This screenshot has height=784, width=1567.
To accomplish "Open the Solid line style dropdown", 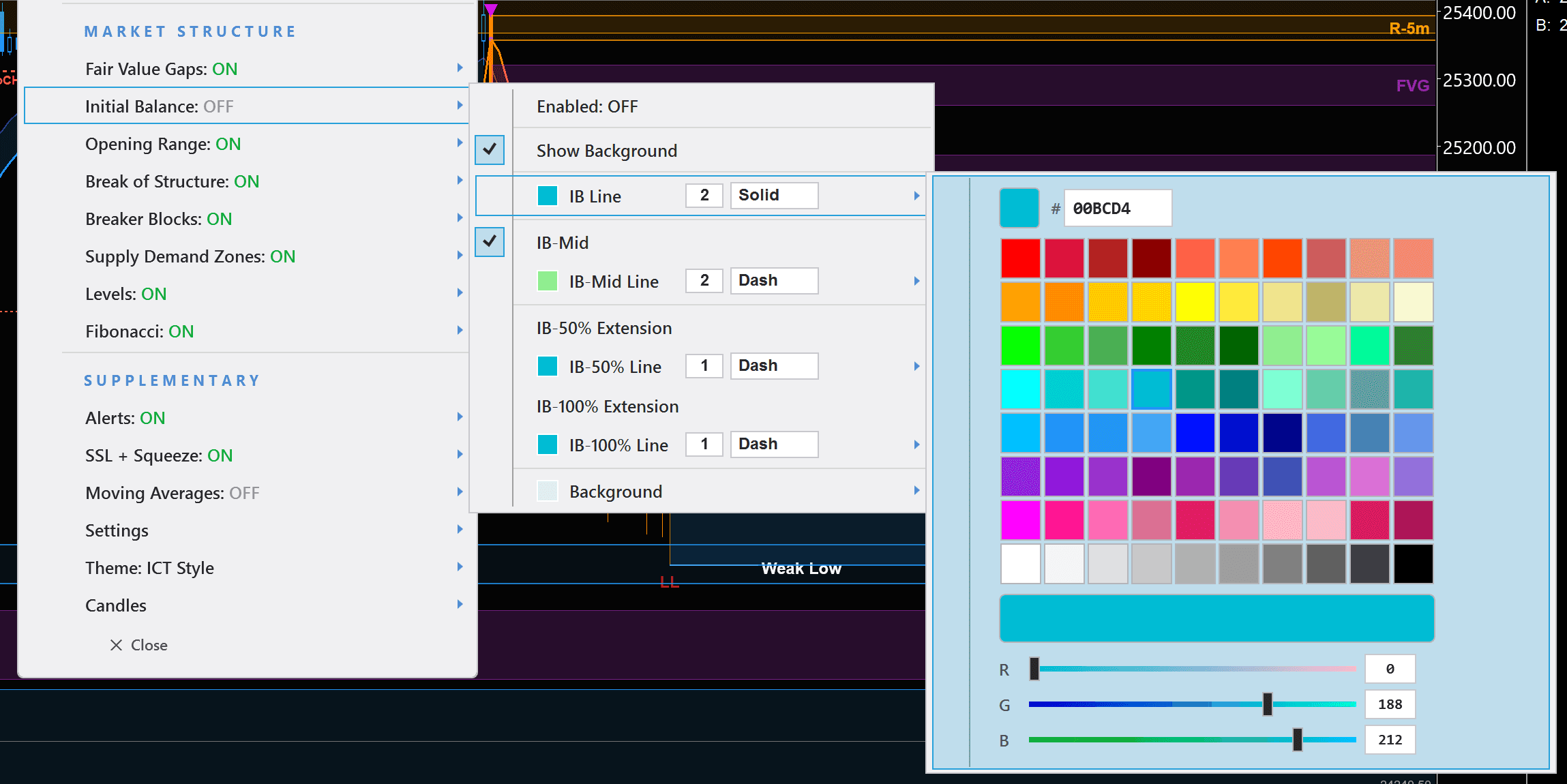I will [x=773, y=196].
